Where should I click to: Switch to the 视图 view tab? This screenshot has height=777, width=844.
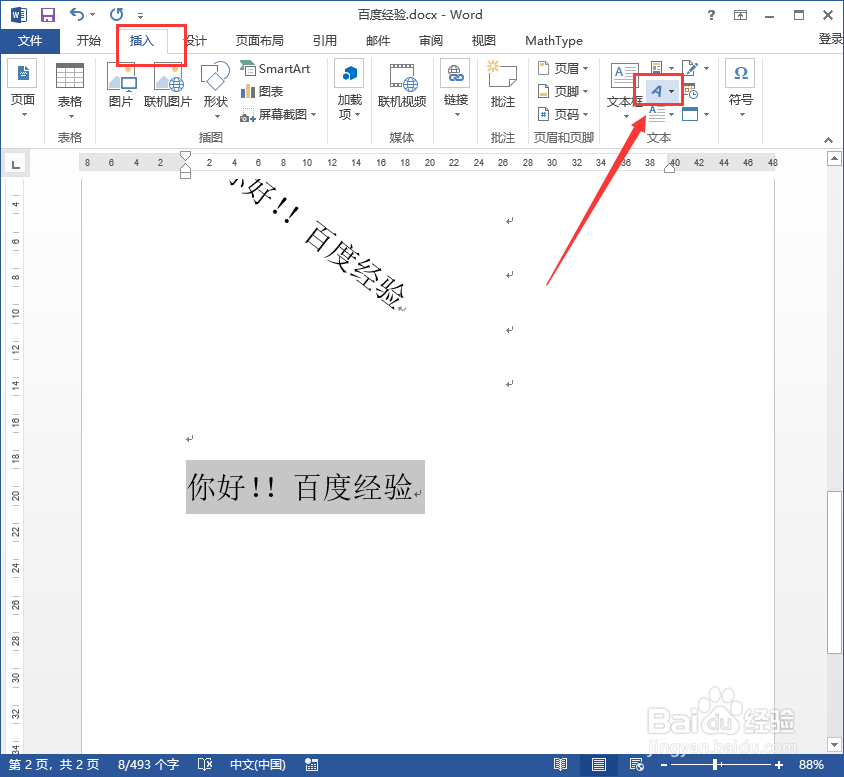click(x=483, y=41)
